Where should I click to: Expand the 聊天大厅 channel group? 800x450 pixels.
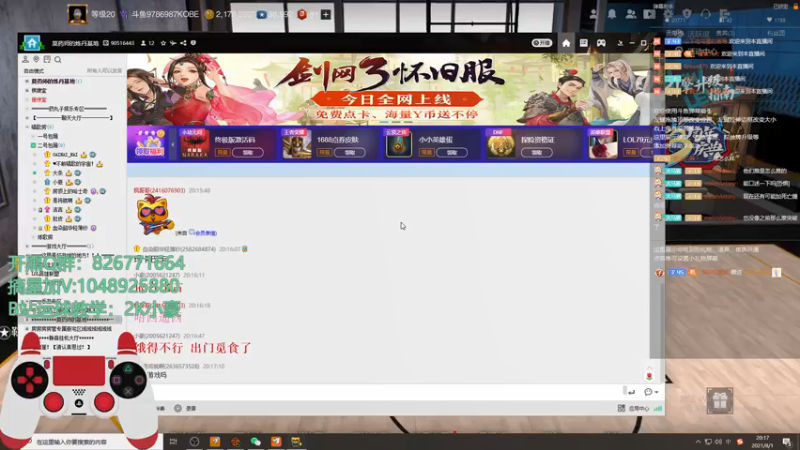pos(28,118)
